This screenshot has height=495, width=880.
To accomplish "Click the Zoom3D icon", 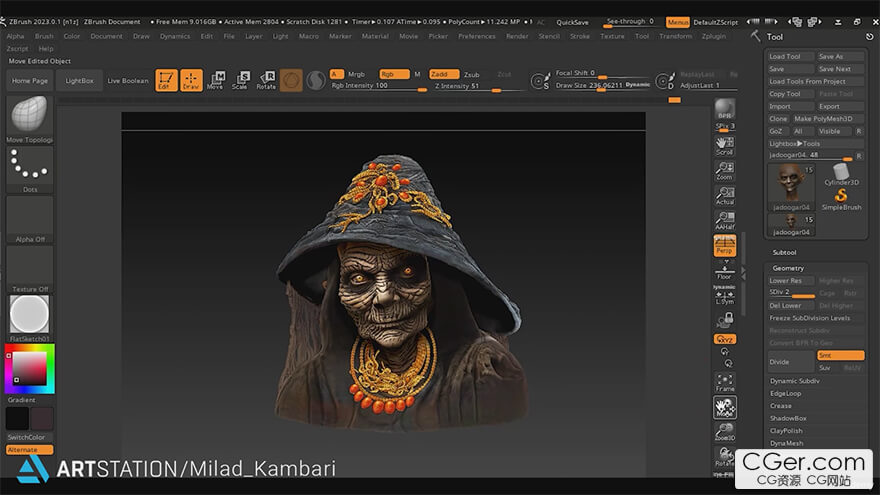I will tap(725, 432).
